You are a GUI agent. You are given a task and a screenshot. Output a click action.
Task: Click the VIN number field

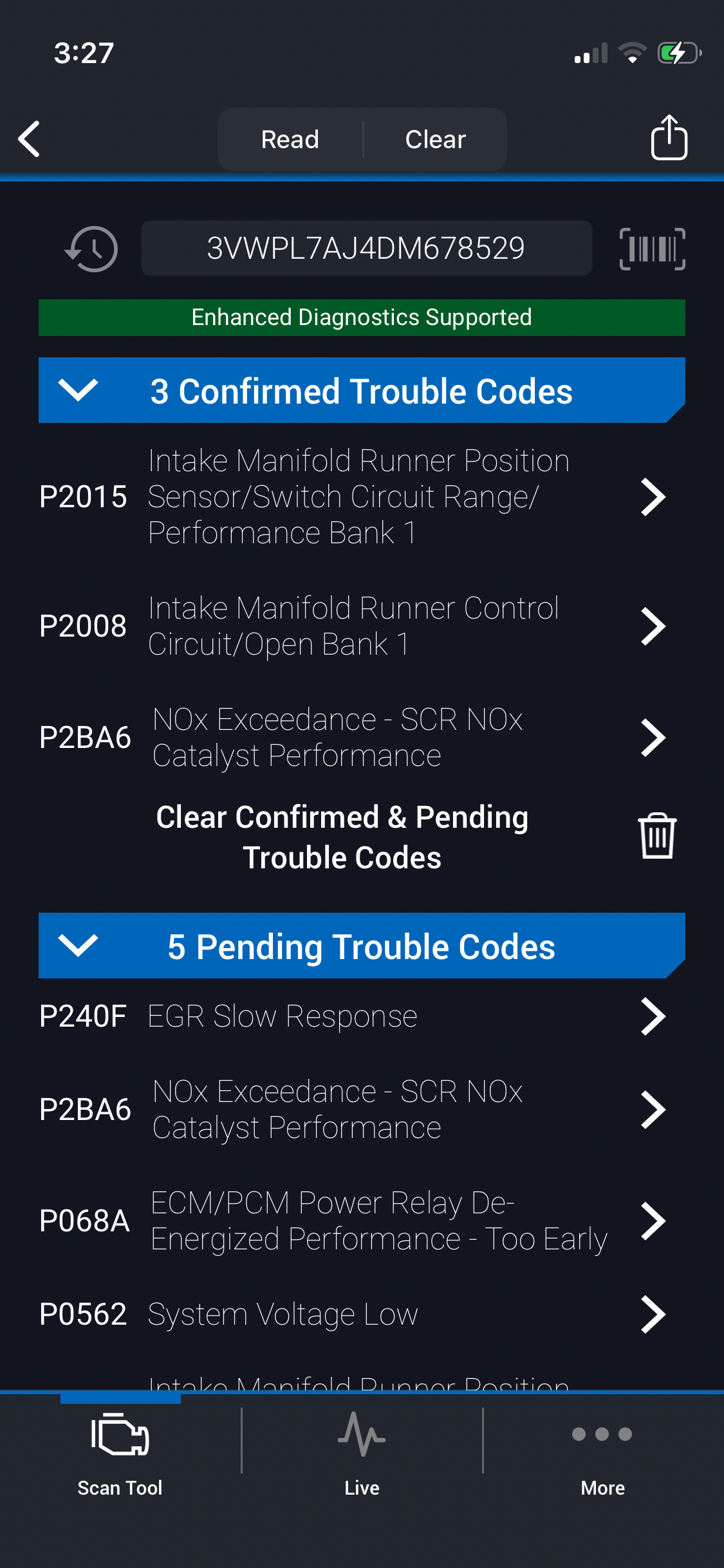click(x=366, y=248)
